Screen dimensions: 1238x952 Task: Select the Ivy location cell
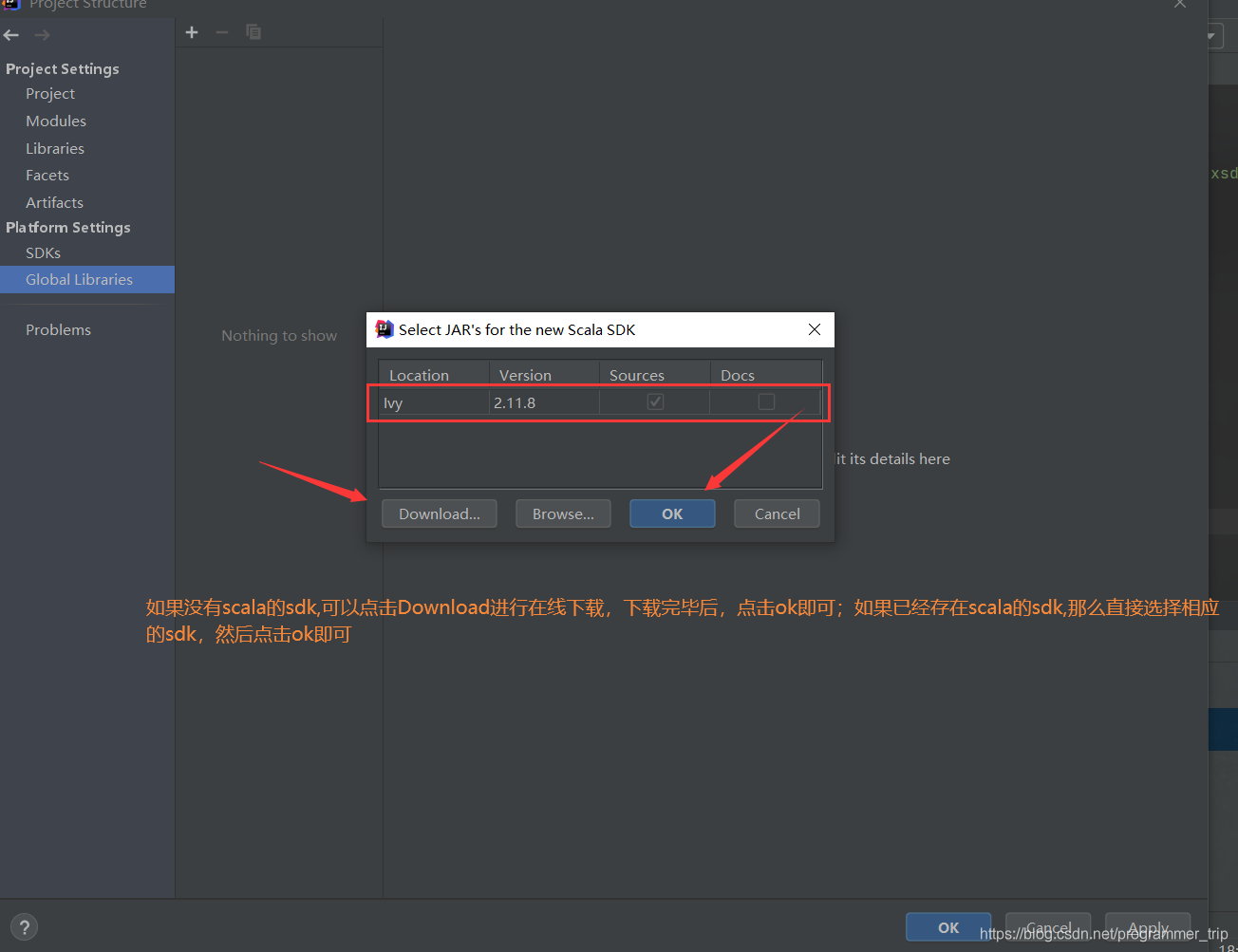434,403
